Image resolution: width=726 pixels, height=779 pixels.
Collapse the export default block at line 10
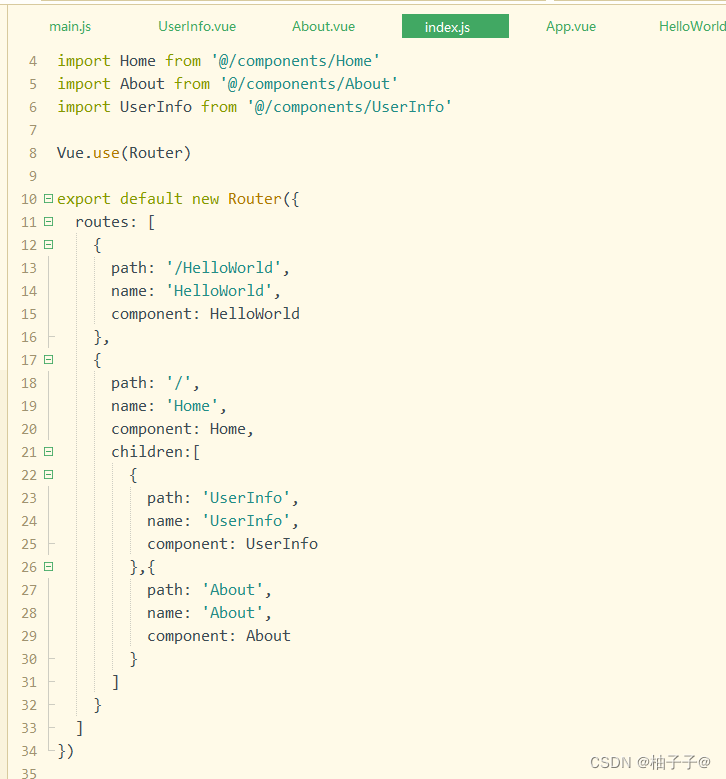point(48,199)
